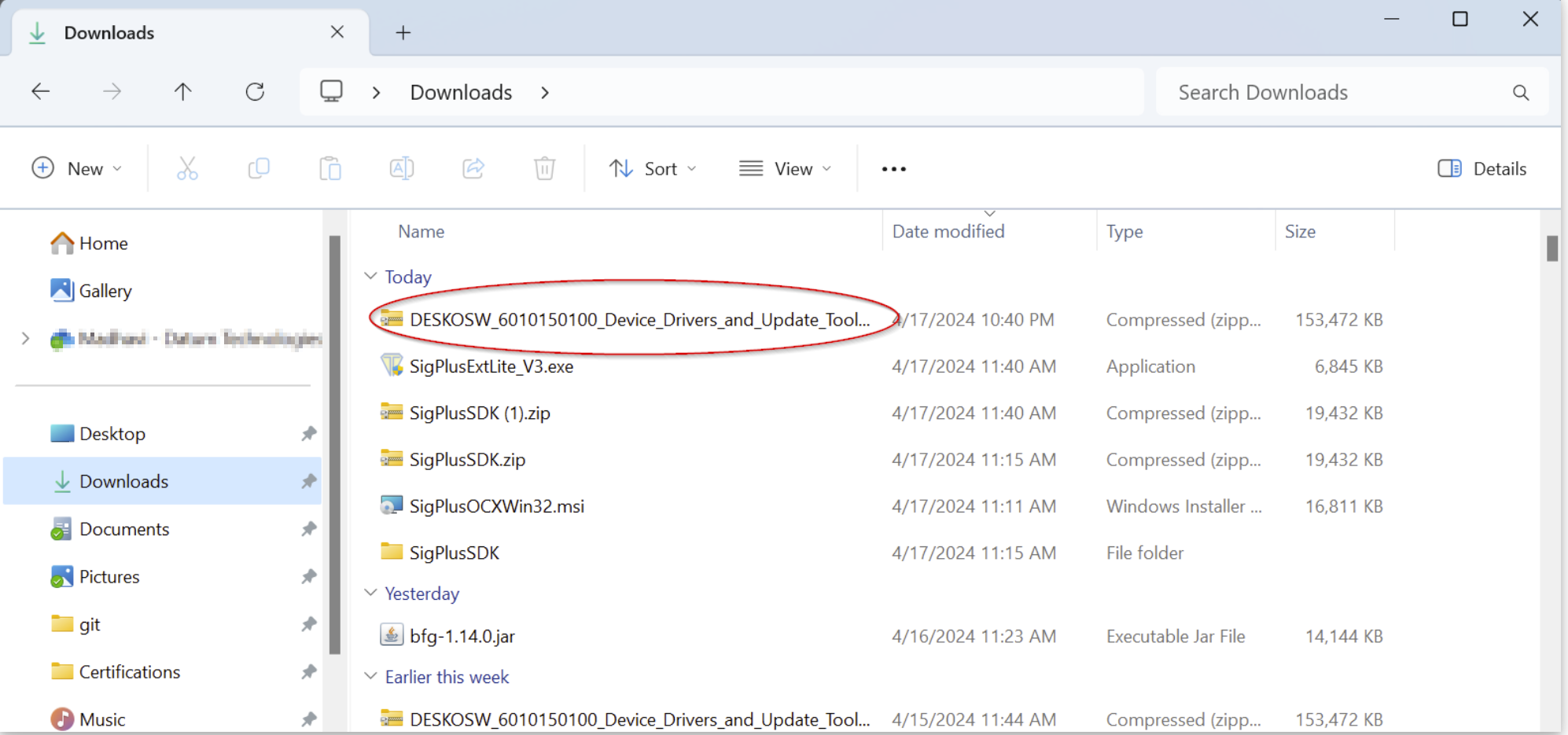
Task: Click the Cut icon in the toolbar
Action: (x=187, y=167)
